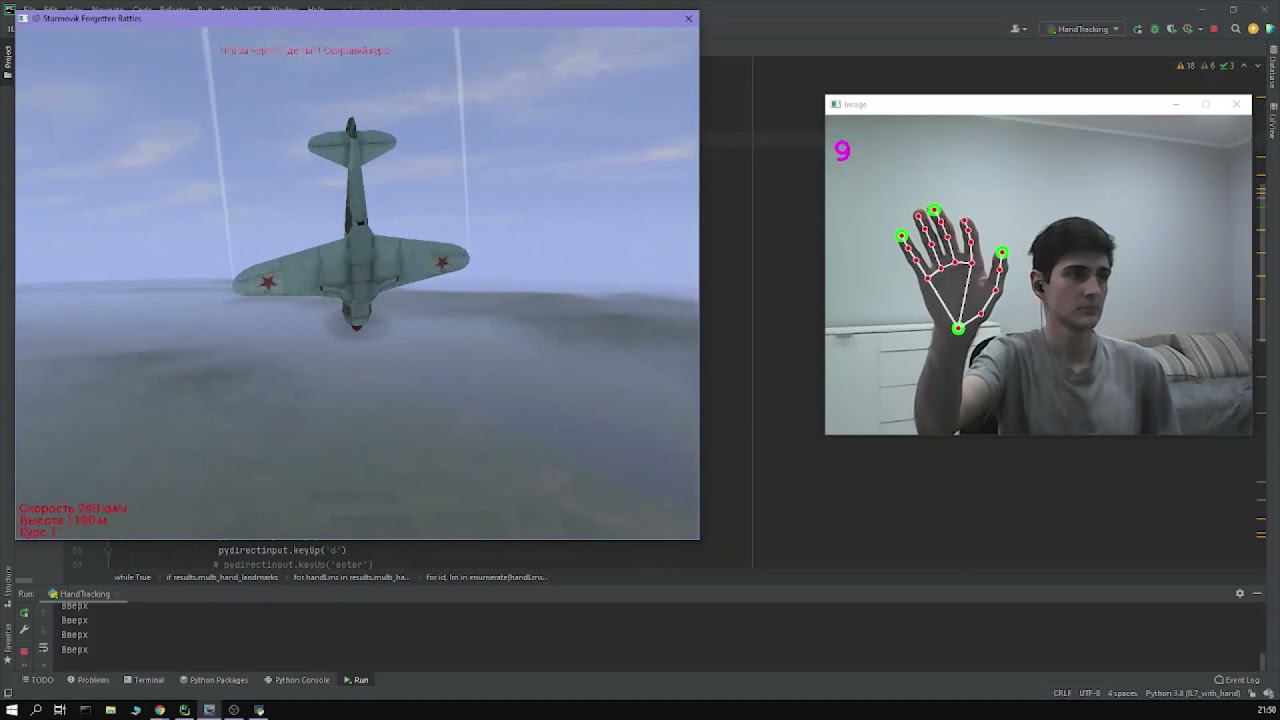Select the Run tool window tab
The image size is (1280, 720).
[356, 680]
